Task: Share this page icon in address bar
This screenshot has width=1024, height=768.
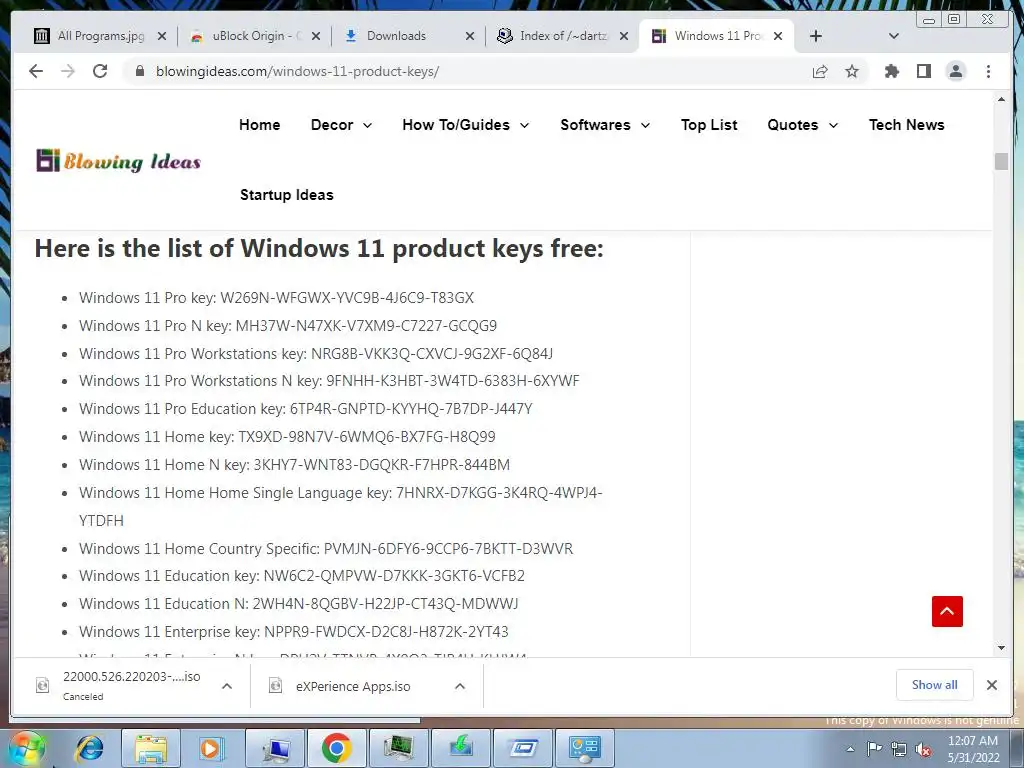Action: click(820, 71)
